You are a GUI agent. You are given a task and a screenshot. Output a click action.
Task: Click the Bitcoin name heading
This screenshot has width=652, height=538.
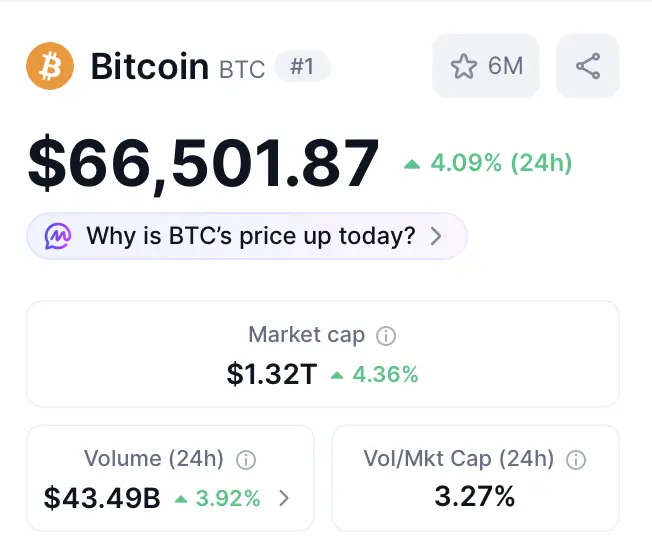[150, 66]
